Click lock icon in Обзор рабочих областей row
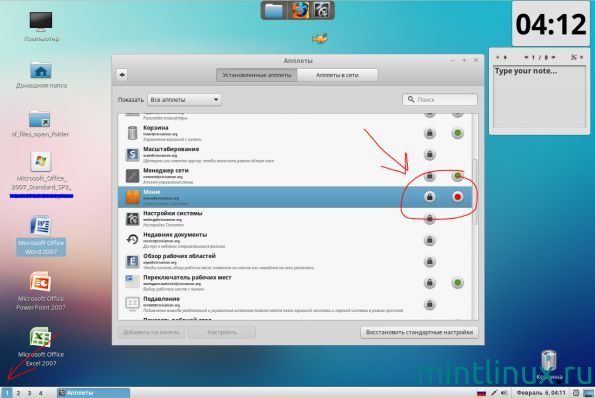 tap(430, 261)
